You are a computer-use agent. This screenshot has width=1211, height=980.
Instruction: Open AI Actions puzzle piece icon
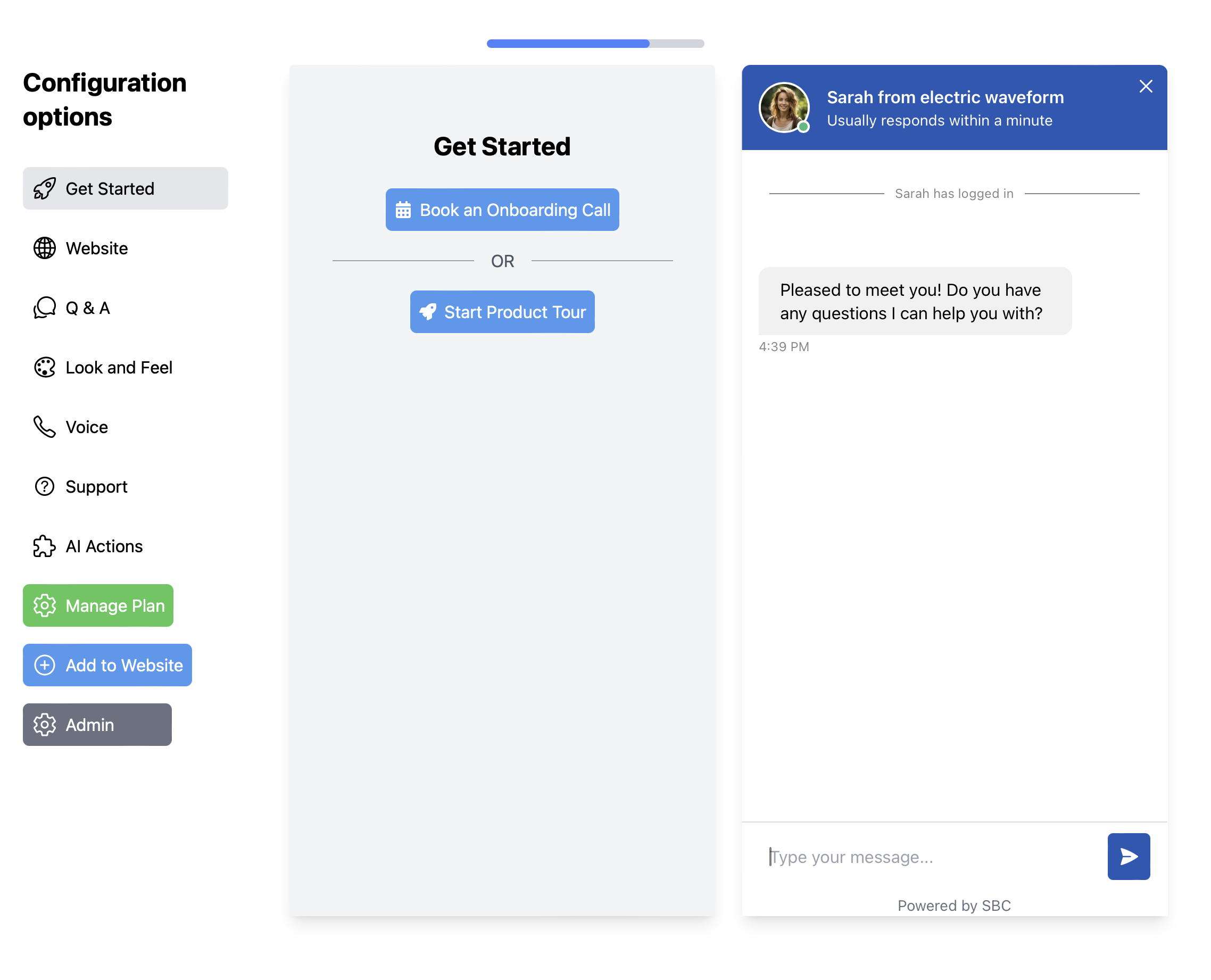click(44, 546)
